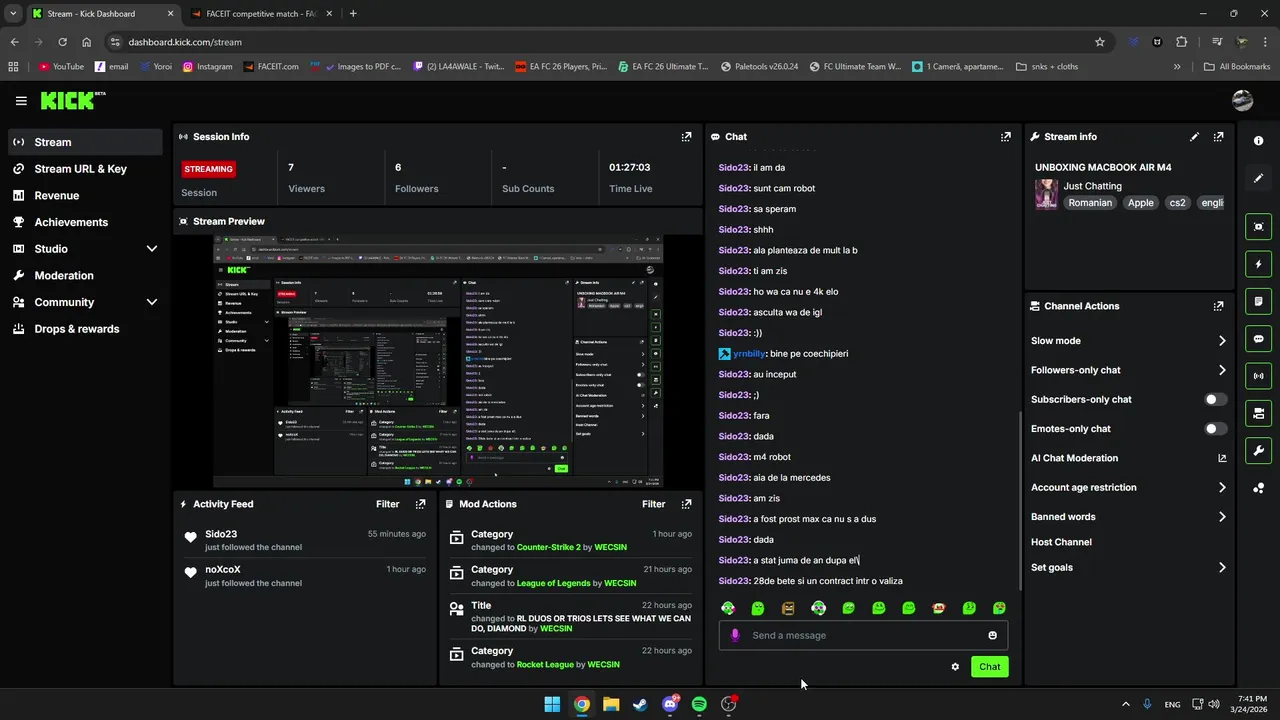Open the hamburger menu beside Kick logo
Viewport: 1280px width, 720px height.
pos(21,101)
